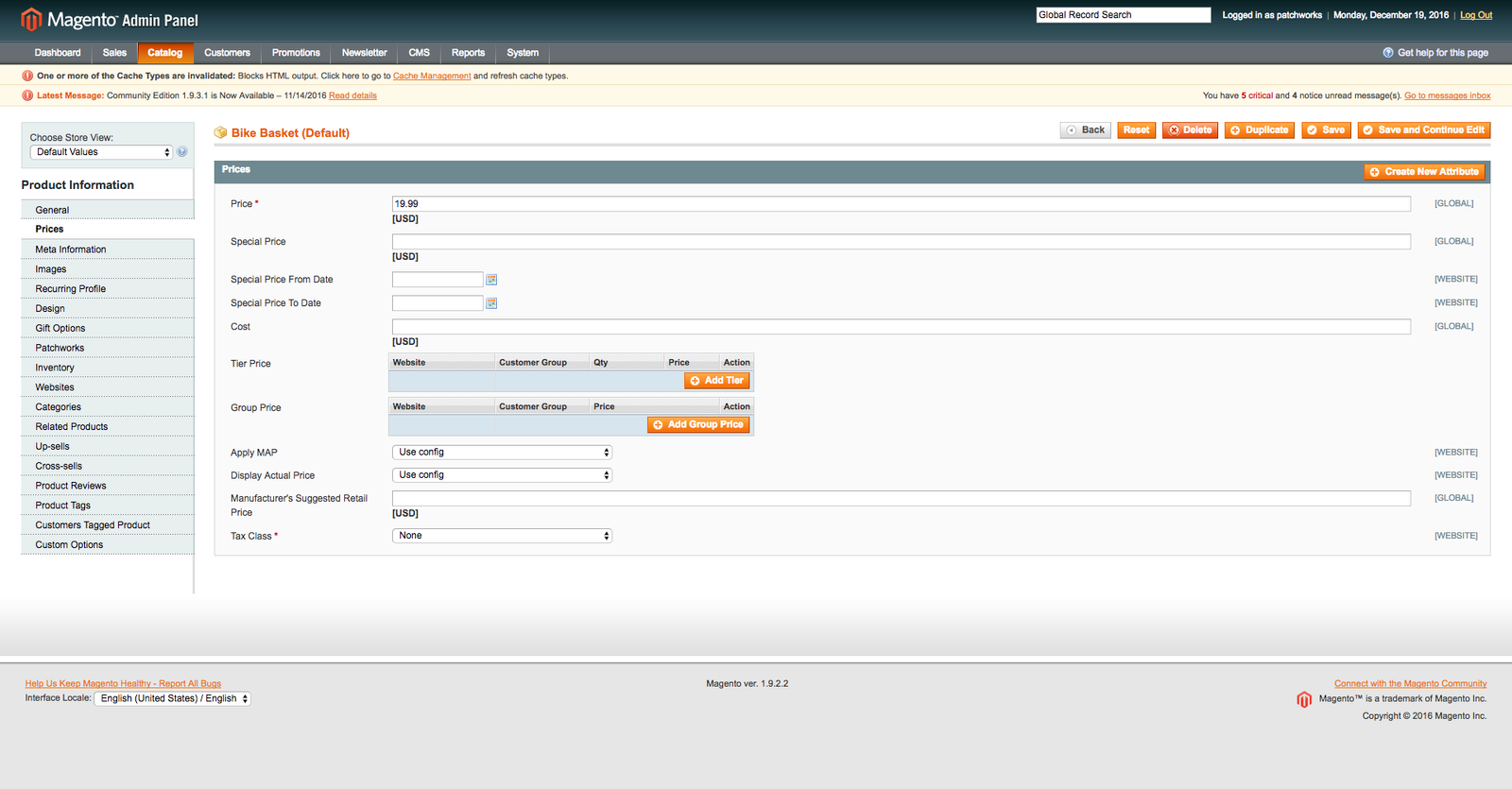
Task: Click the Special Price input field
Action: [x=902, y=242]
